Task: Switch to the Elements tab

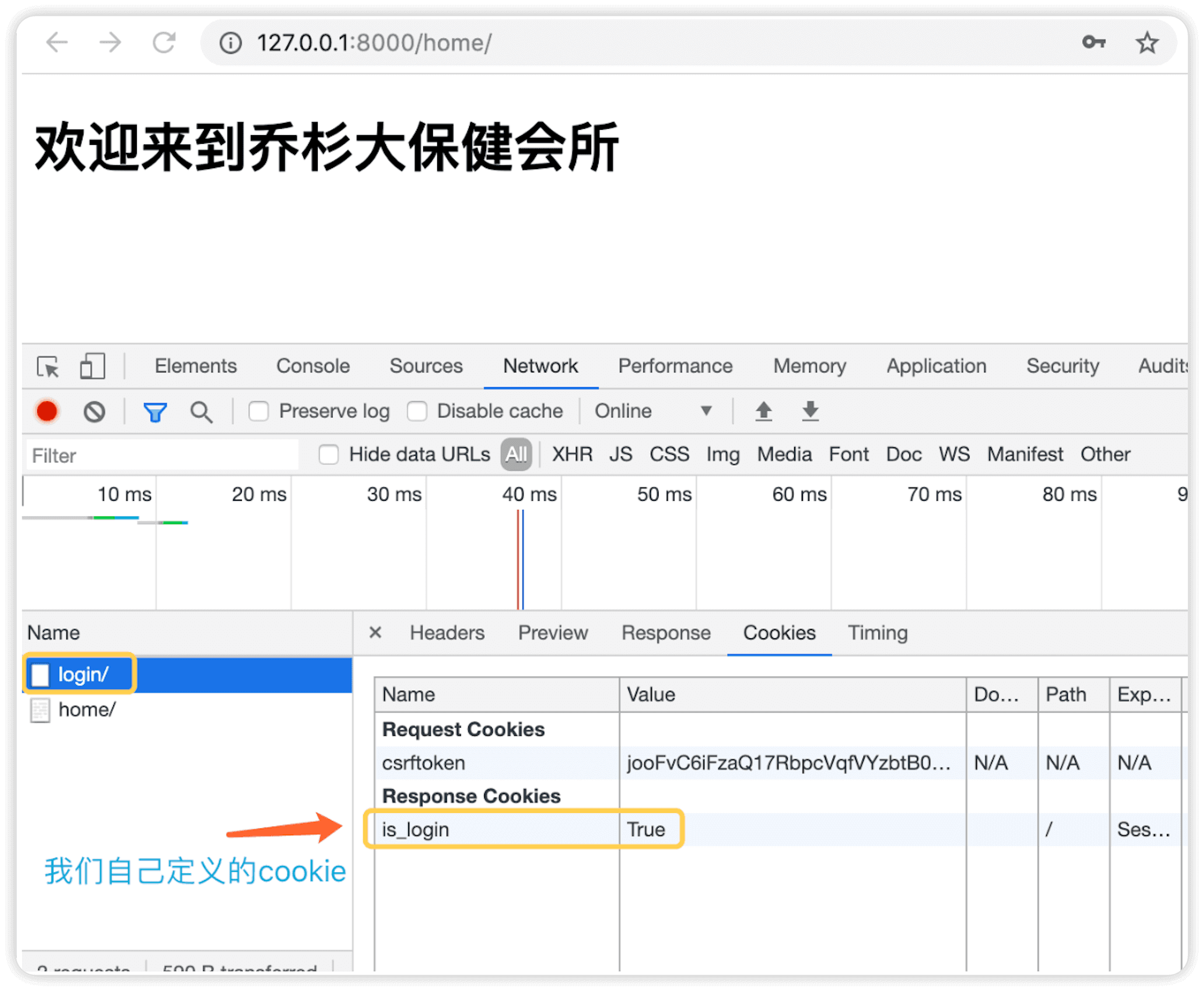Action: tap(195, 366)
